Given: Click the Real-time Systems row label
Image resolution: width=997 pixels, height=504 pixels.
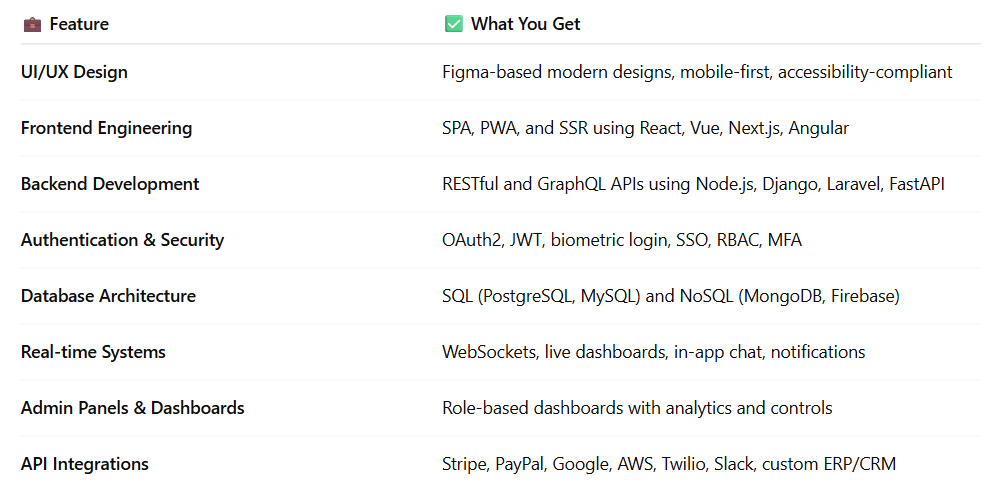Looking at the screenshot, I should [x=93, y=352].
